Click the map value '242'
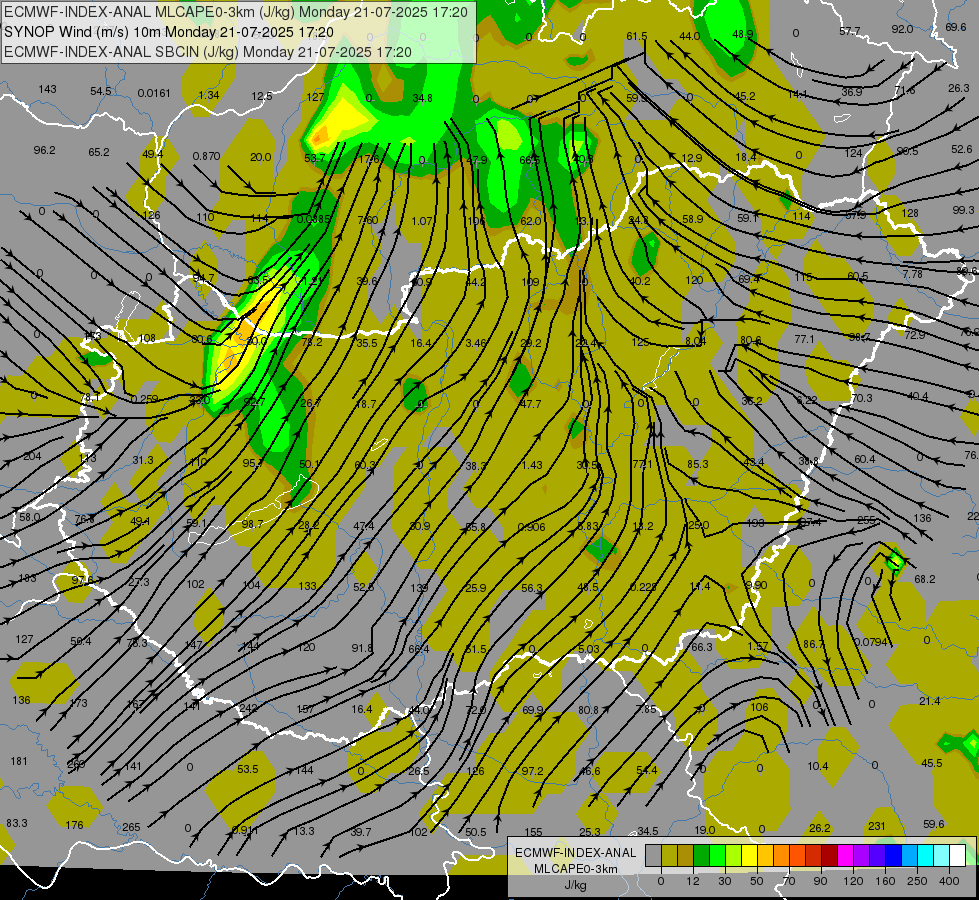This screenshot has height=900, width=979. (248, 708)
